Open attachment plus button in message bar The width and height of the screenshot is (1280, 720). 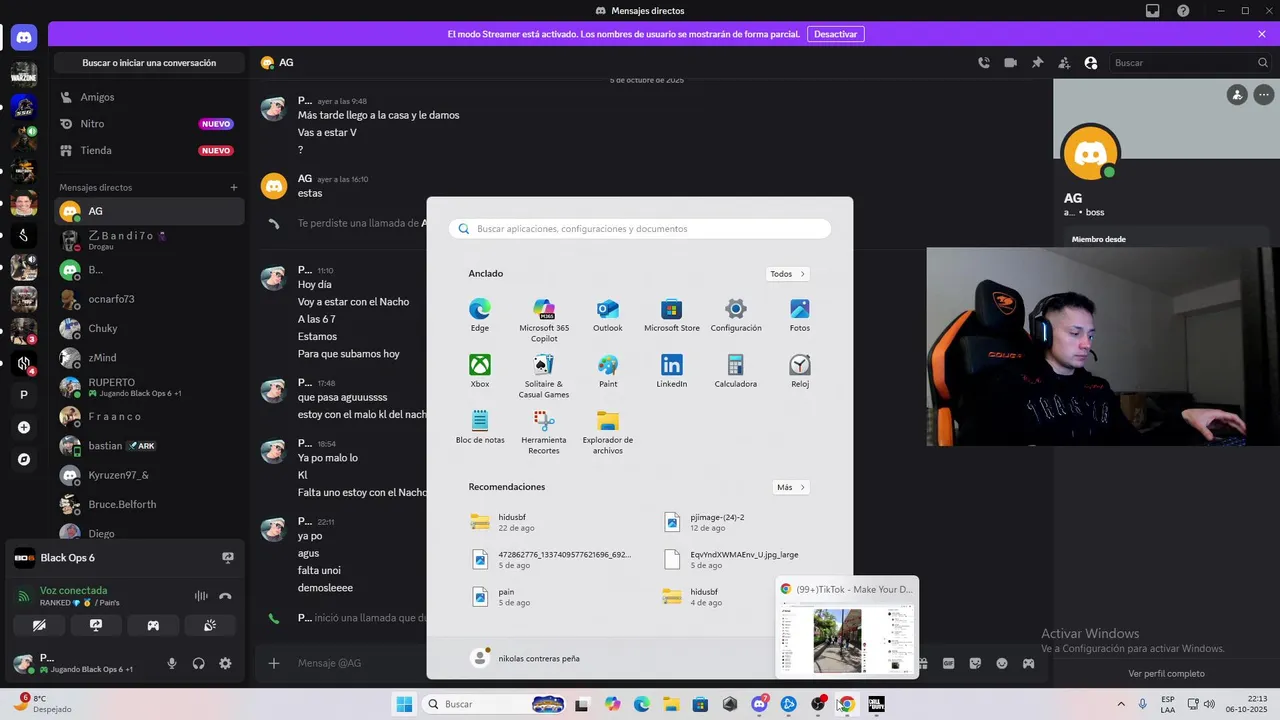coord(274,663)
